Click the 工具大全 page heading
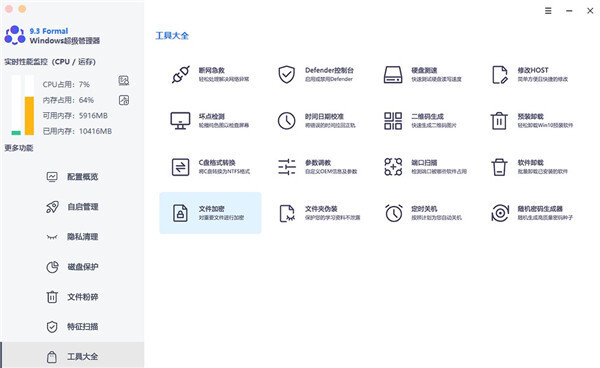Image resolution: width=600 pixels, height=368 pixels. tap(172, 36)
